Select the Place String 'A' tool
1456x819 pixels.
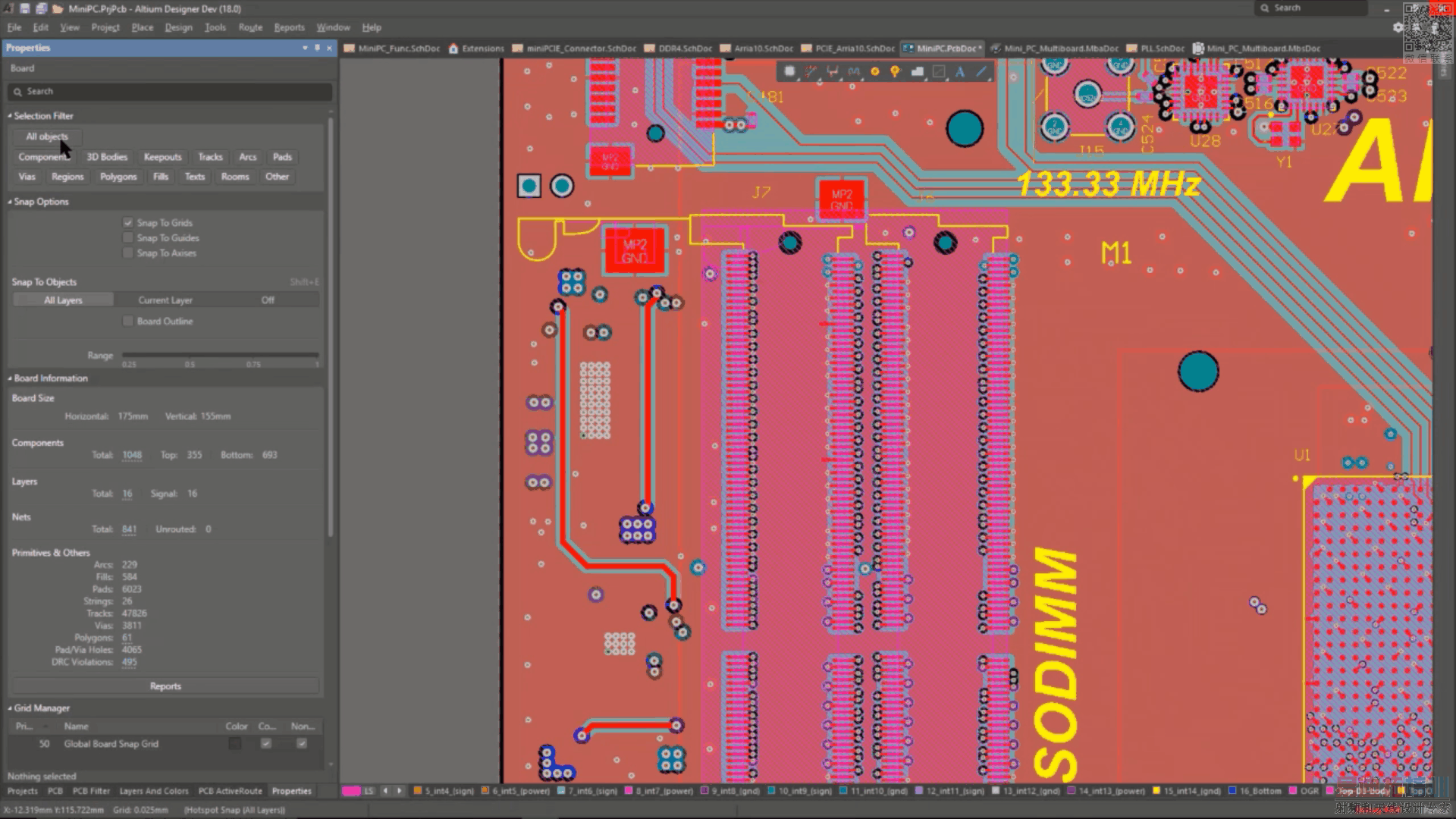[x=959, y=72]
